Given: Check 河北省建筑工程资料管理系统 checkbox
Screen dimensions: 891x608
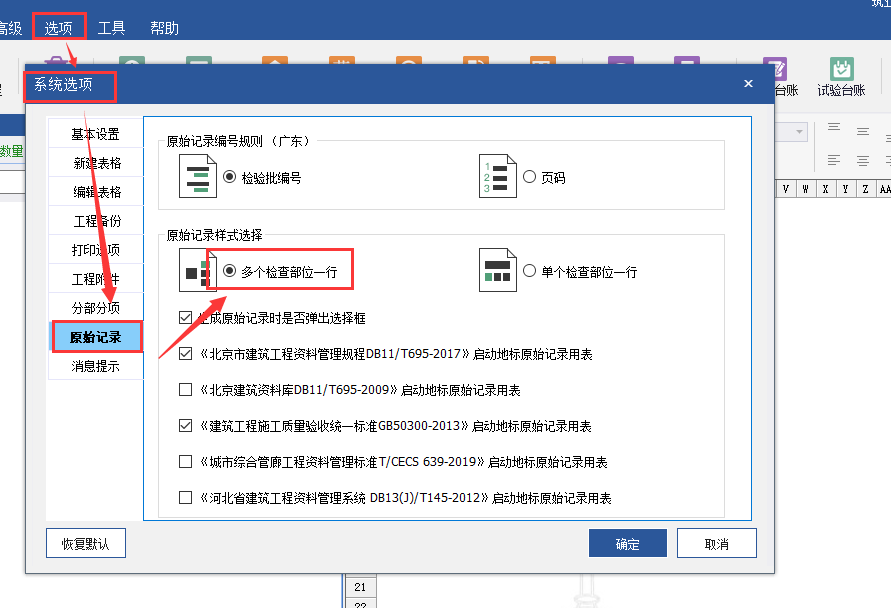Looking at the screenshot, I should (185, 497).
